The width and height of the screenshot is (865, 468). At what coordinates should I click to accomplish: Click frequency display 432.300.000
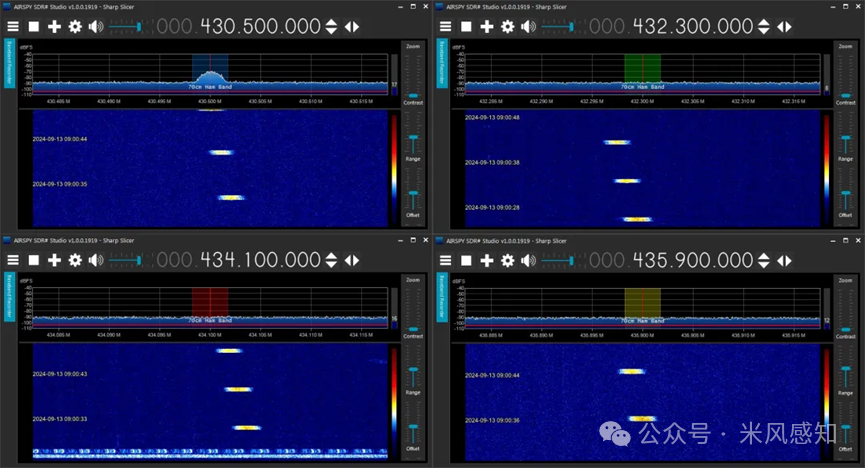pyautogui.click(x=671, y=26)
